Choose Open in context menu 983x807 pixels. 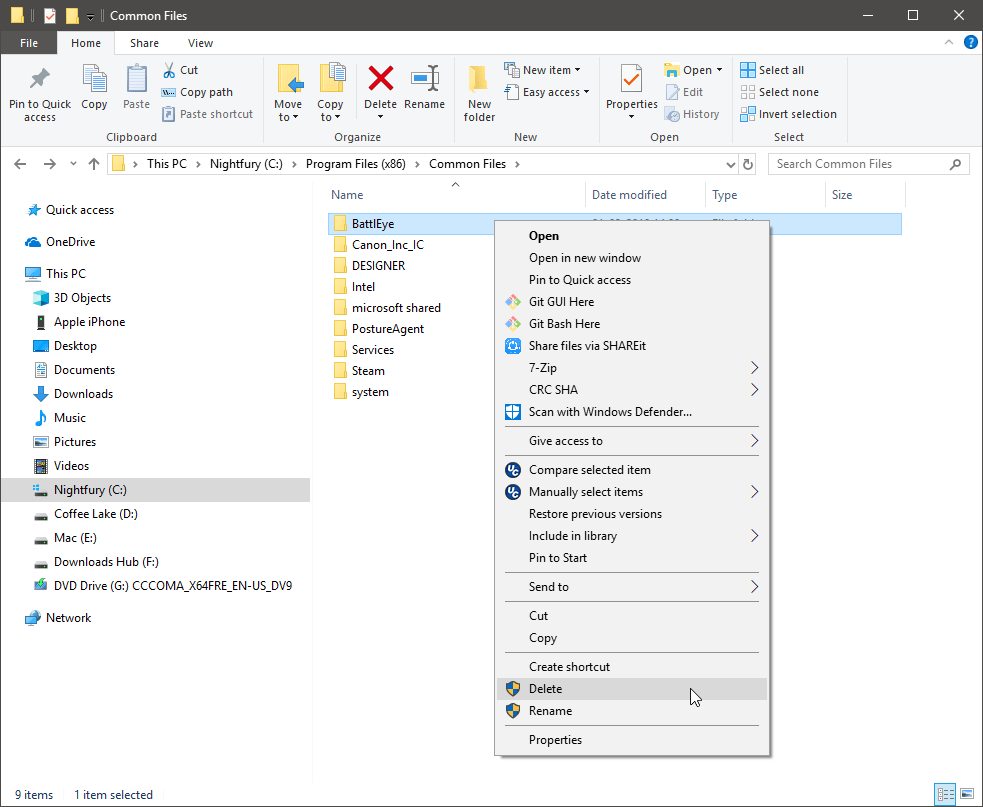click(632, 236)
